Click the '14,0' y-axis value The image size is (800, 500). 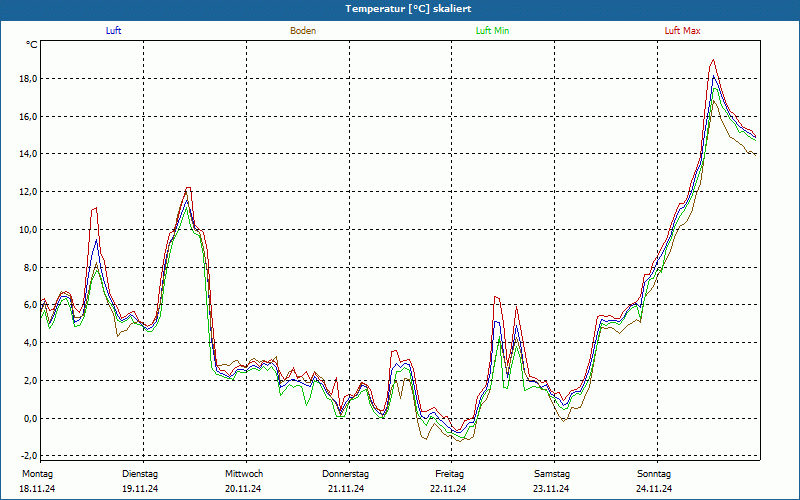(28, 154)
